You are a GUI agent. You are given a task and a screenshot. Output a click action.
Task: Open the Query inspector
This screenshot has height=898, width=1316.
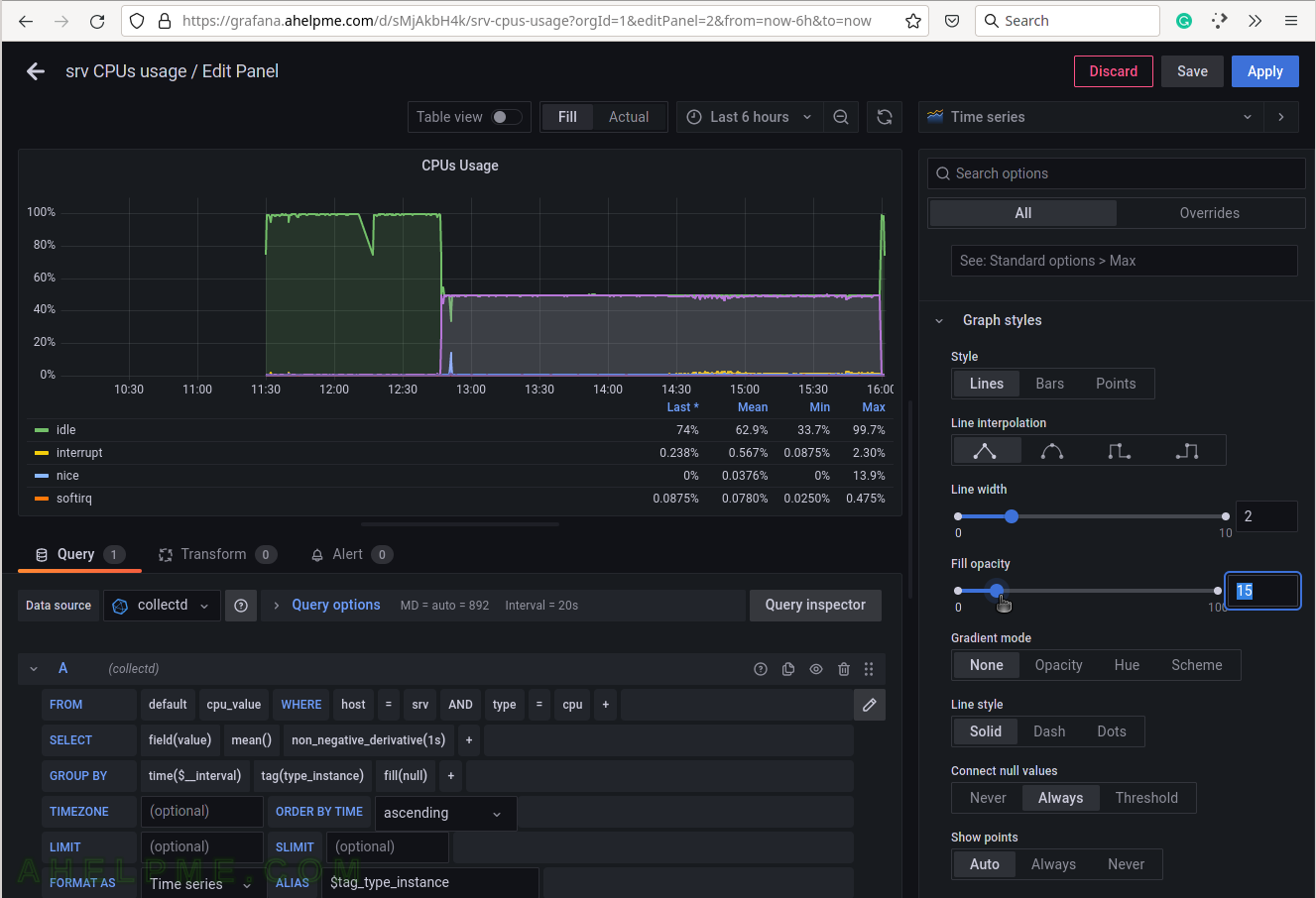coord(815,605)
